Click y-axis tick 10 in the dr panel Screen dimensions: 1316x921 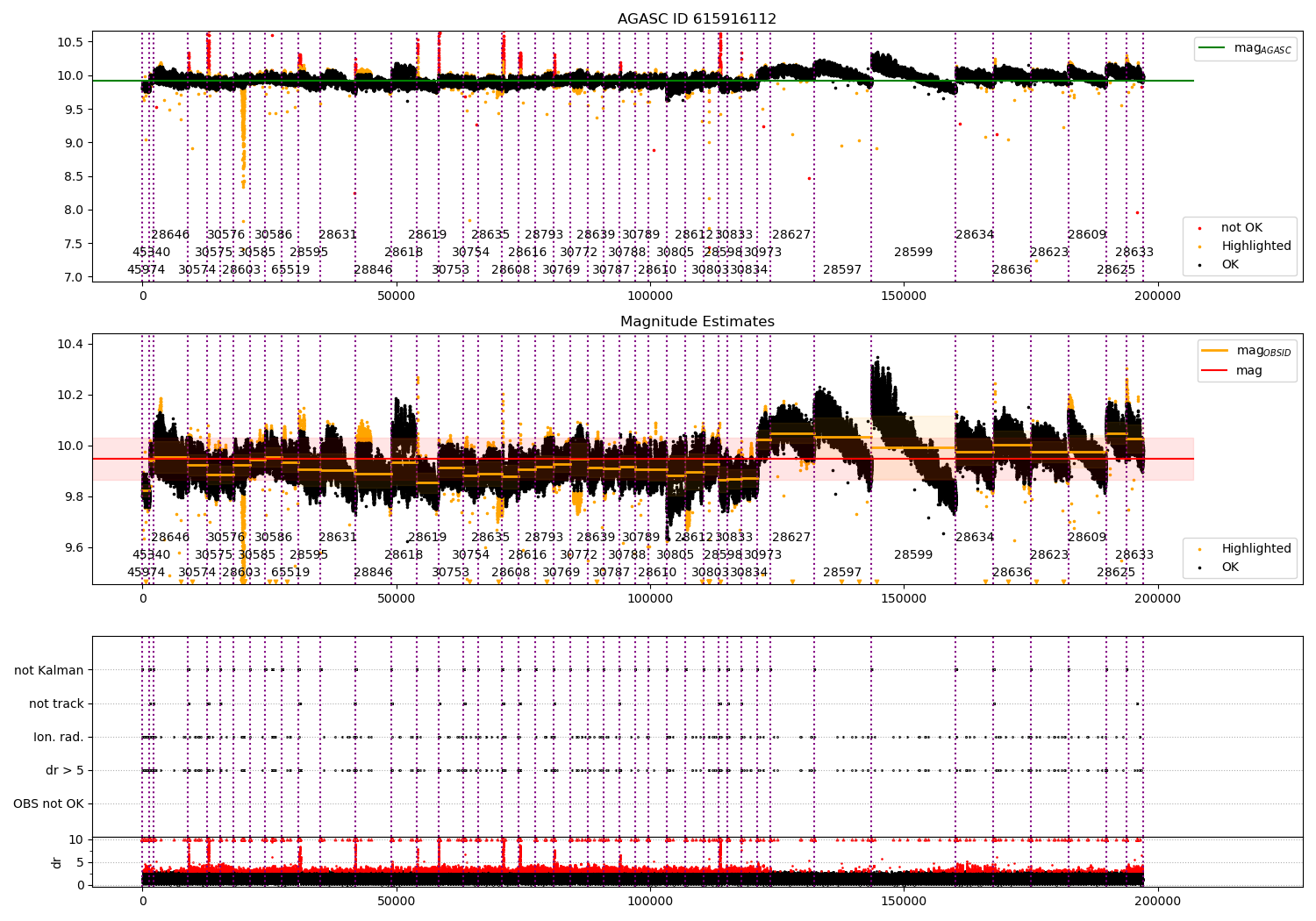77,839
